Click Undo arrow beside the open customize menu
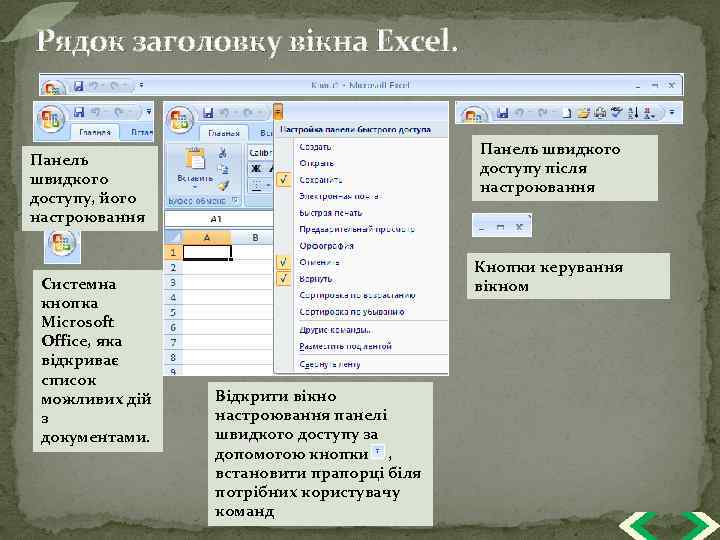 pyautogui.click(x=224, y=112)
